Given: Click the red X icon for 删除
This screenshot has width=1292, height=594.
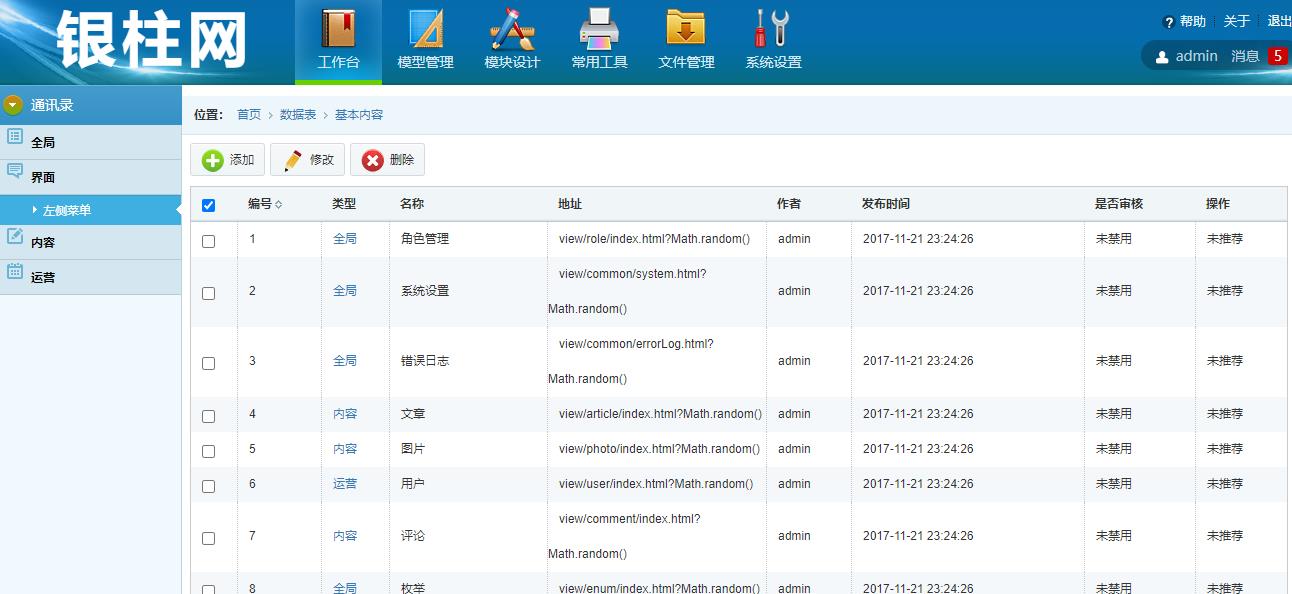Looking at the screenshot, I should (x=373, y=160).
